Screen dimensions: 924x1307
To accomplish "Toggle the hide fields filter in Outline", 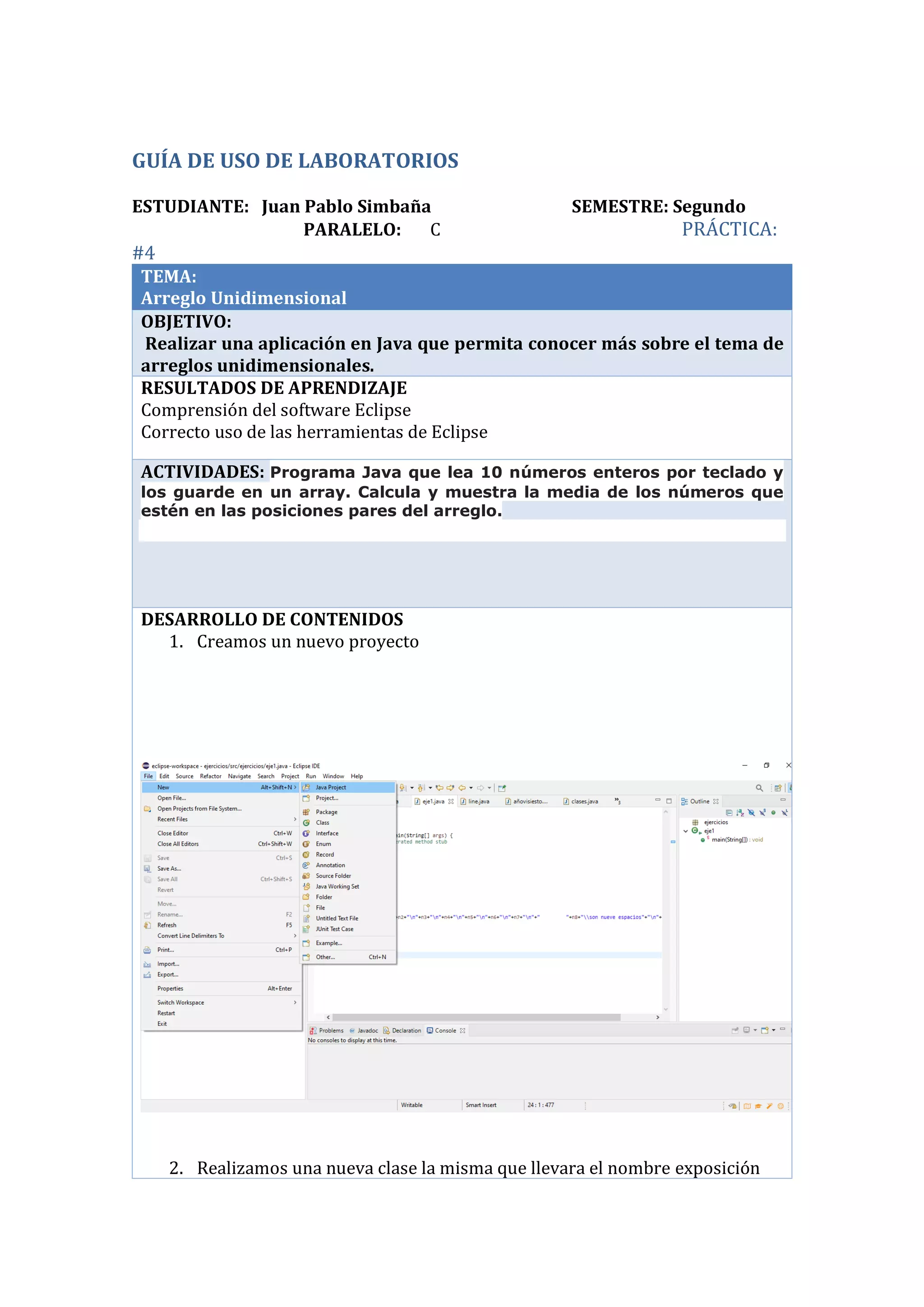I will tap(752, 813).
